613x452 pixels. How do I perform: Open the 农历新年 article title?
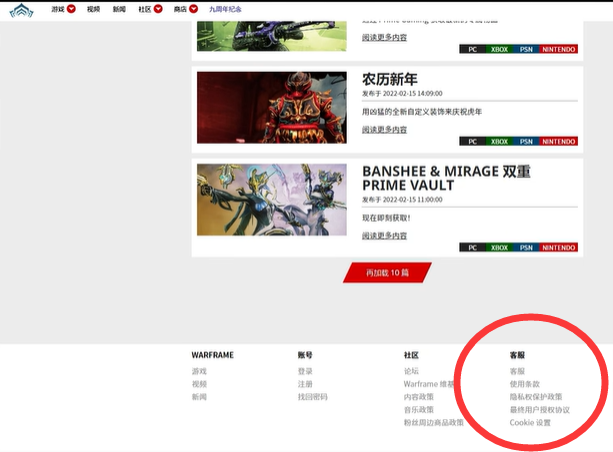click(x=390, y=79)
